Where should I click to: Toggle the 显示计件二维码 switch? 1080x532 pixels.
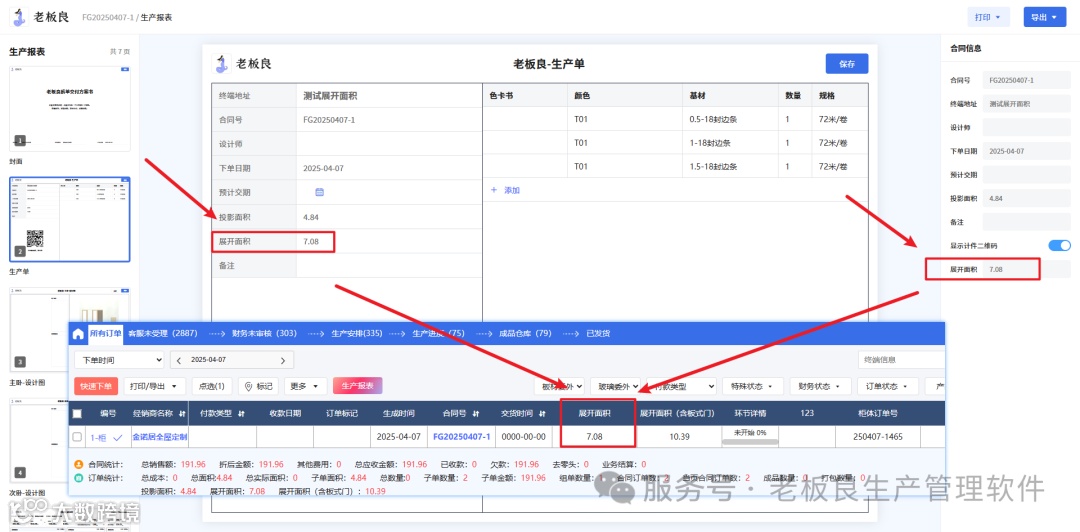point(1059,245)
